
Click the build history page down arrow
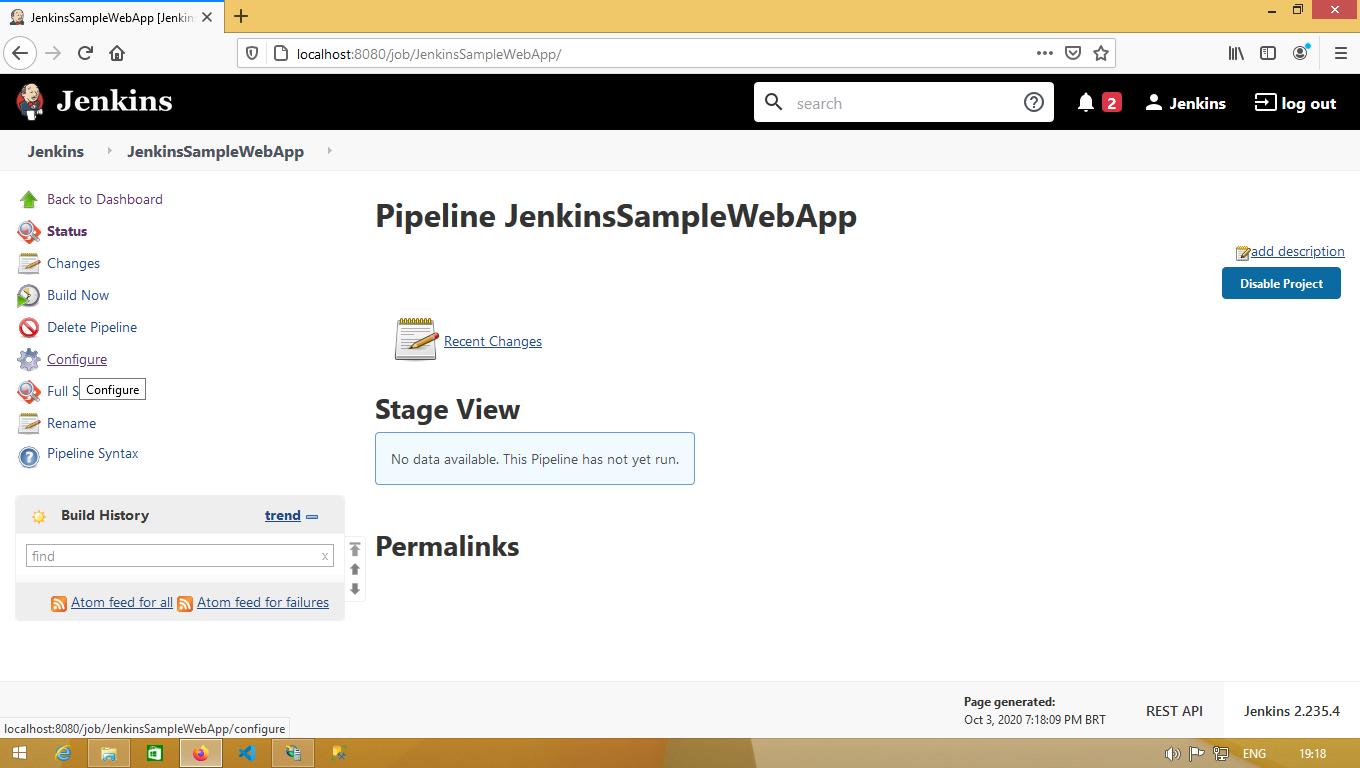[355, 589]
